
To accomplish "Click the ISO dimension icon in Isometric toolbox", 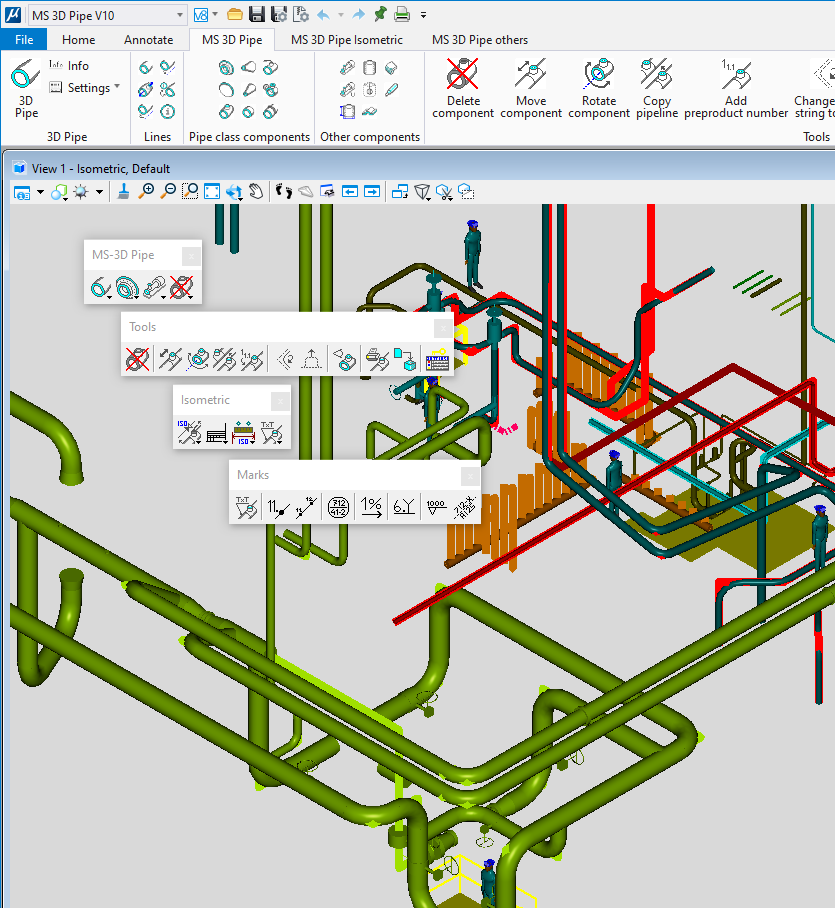I will (x=244, y=432).
